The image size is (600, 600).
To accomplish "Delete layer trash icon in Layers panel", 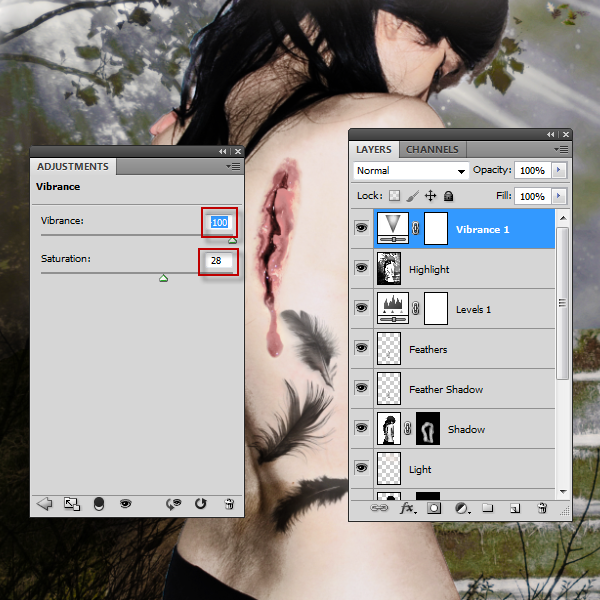I will click(x=542, y=508).
